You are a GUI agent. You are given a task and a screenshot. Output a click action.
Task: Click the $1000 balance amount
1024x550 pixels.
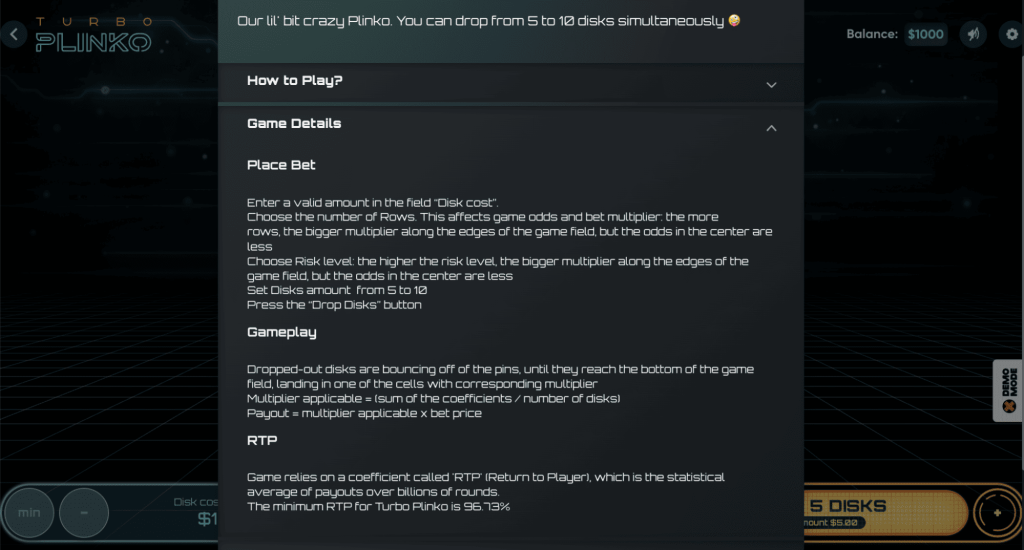point(926,35)
